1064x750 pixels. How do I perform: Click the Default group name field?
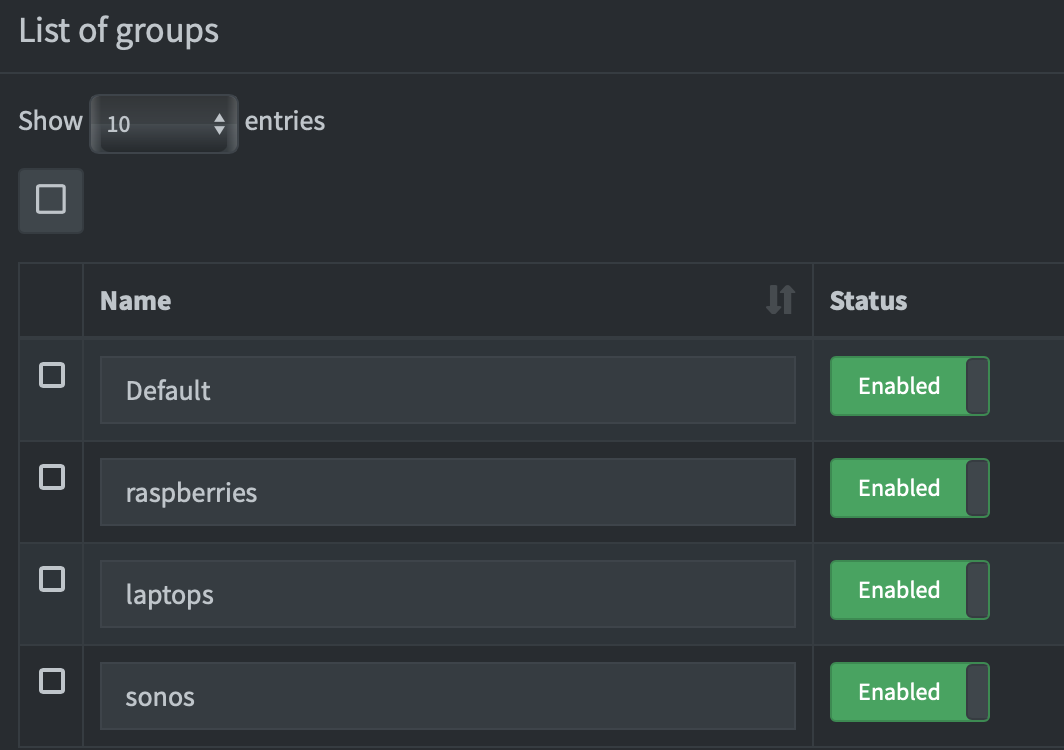tap(447, 390)
